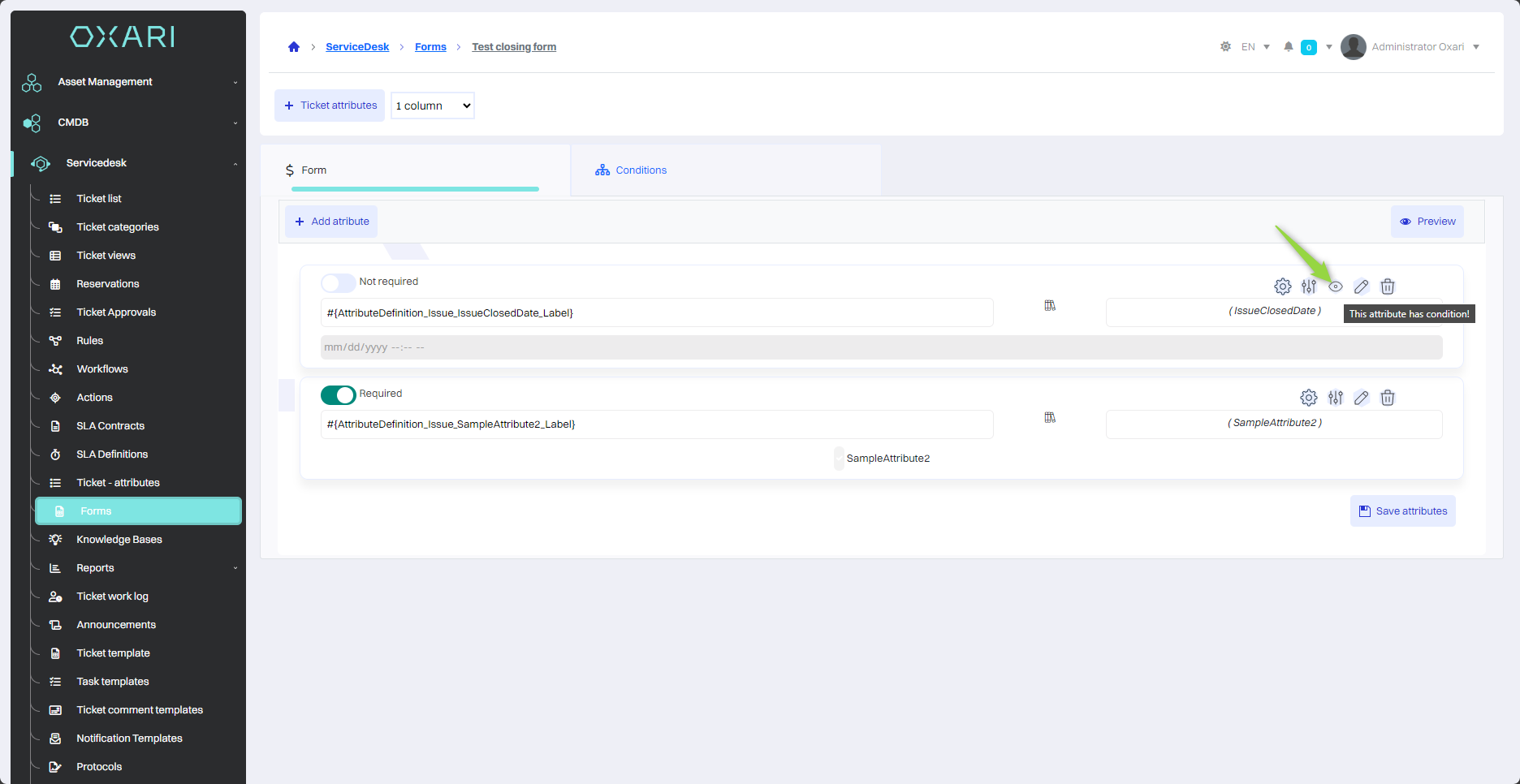The height and width of the screenshot is (784, 1520).
Task: Expand the Asset Management menu
Action: [130, 82]
